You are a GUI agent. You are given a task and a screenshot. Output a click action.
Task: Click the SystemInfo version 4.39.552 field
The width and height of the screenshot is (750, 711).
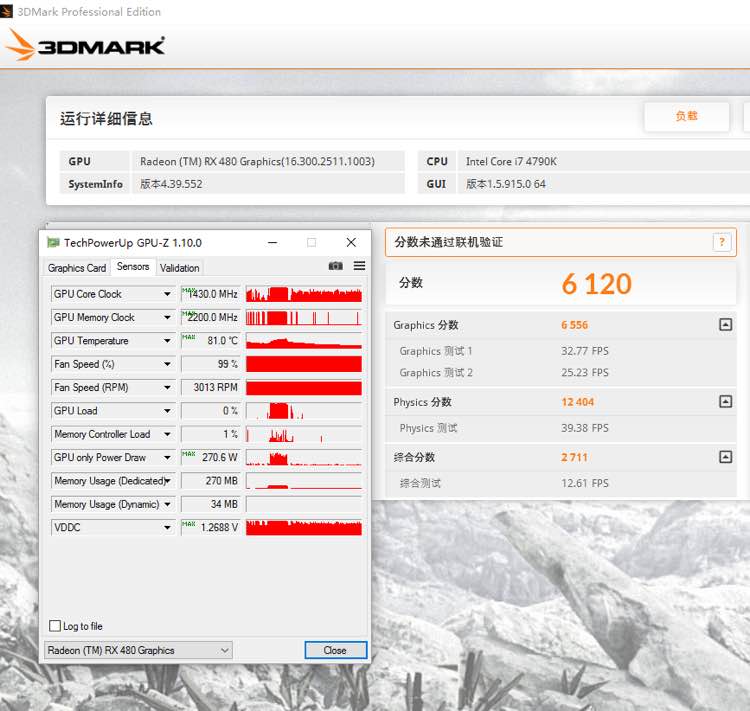pyautogui.click(x=268, y=184)
